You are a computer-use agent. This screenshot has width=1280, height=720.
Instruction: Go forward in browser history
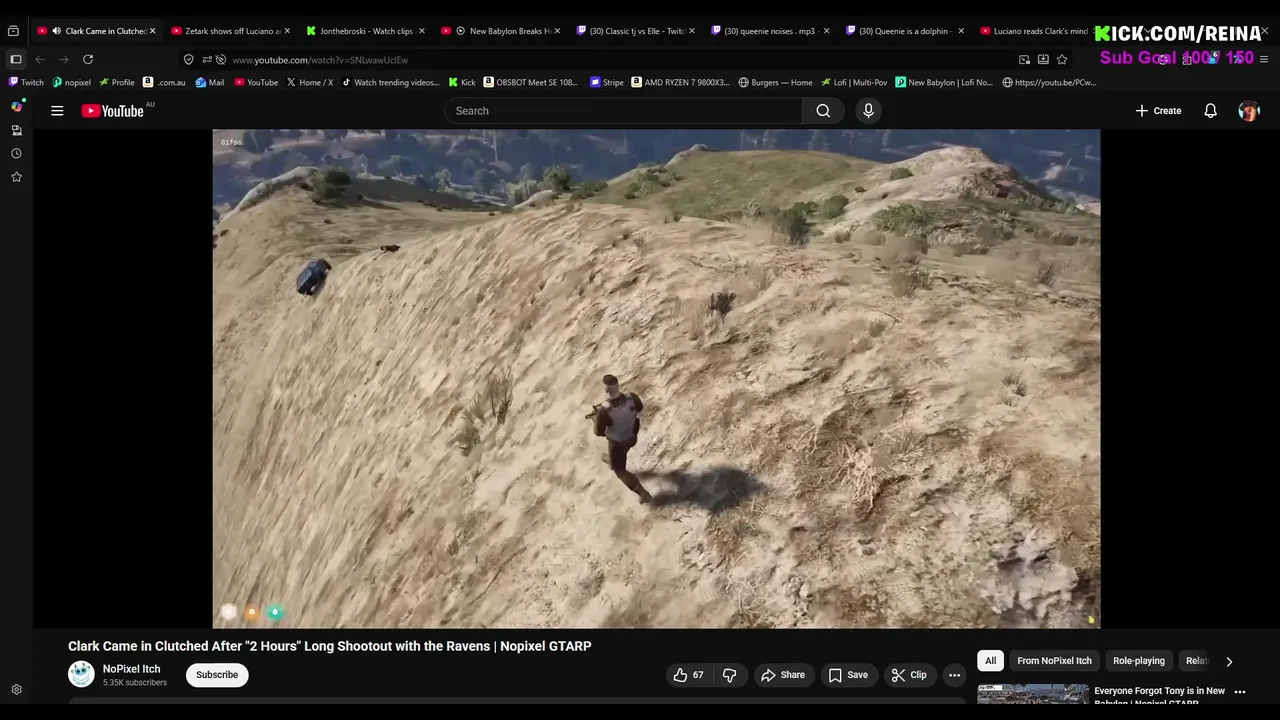click(x=63, y=60)
